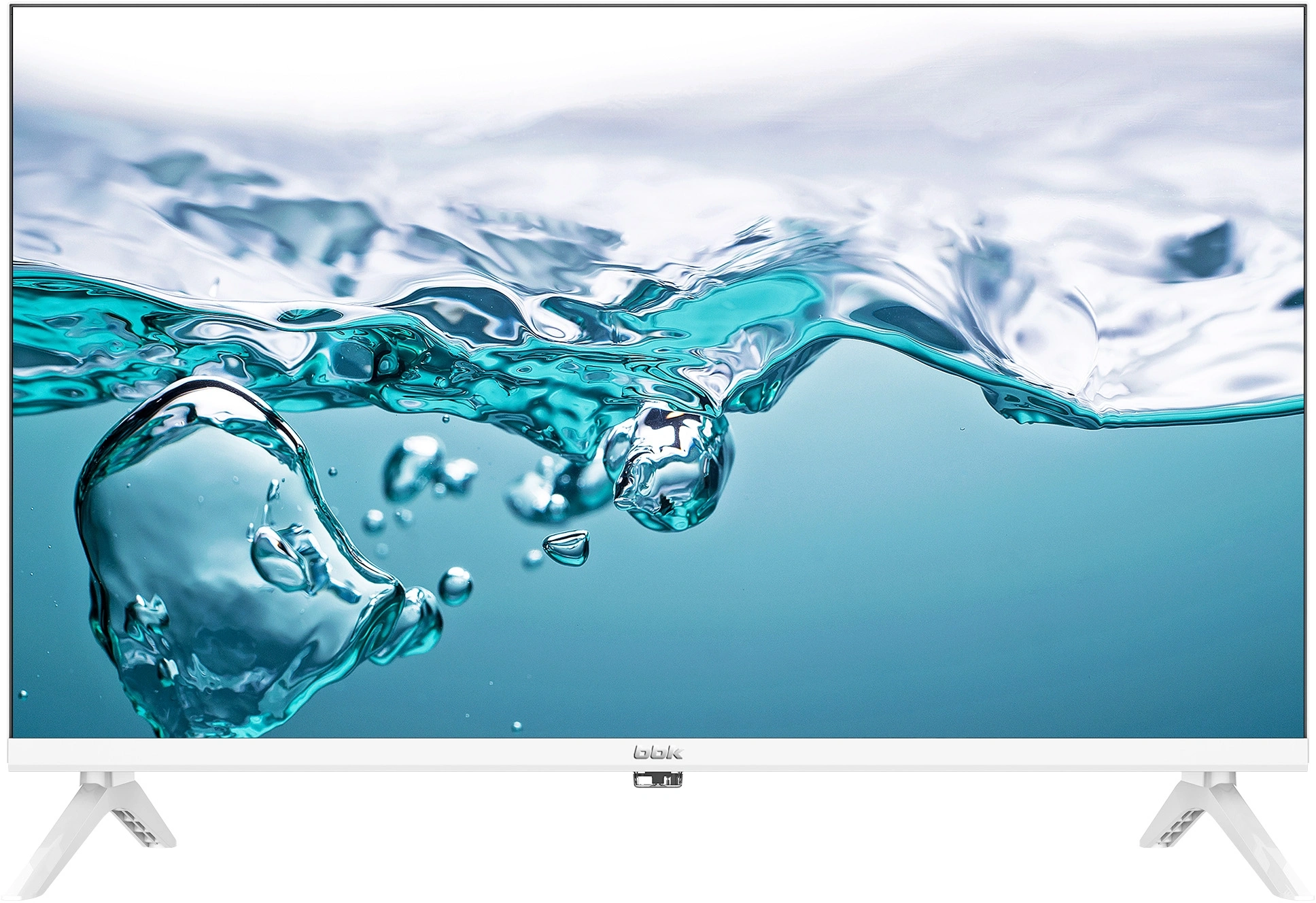Click the tiny bubble at the far left screen edge

22,695
